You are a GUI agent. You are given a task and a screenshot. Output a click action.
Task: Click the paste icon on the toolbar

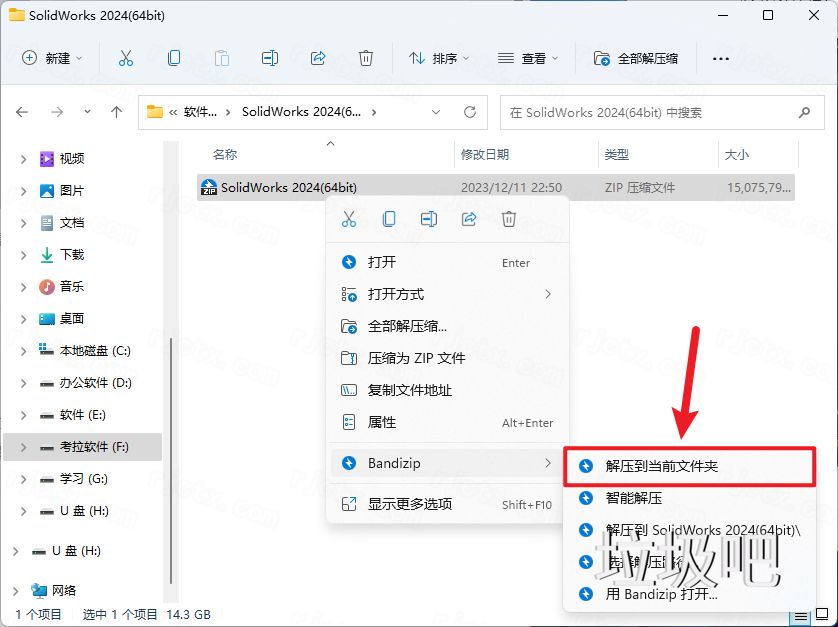pyautogui.click(x=221, y=58)
